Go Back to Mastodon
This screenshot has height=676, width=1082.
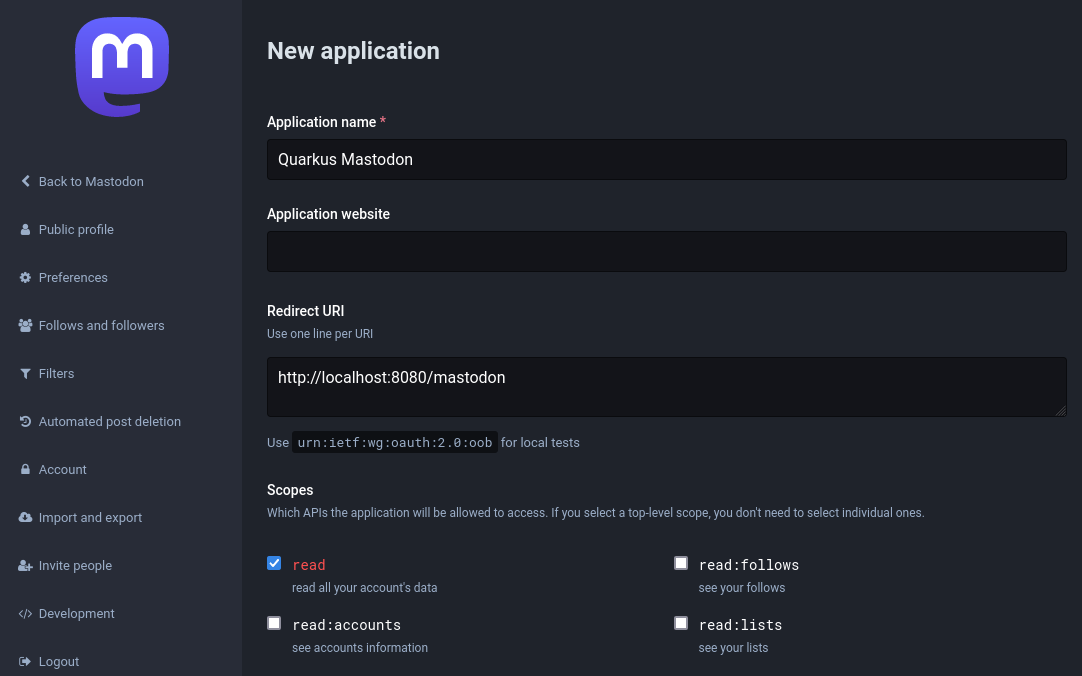point(91,181)
